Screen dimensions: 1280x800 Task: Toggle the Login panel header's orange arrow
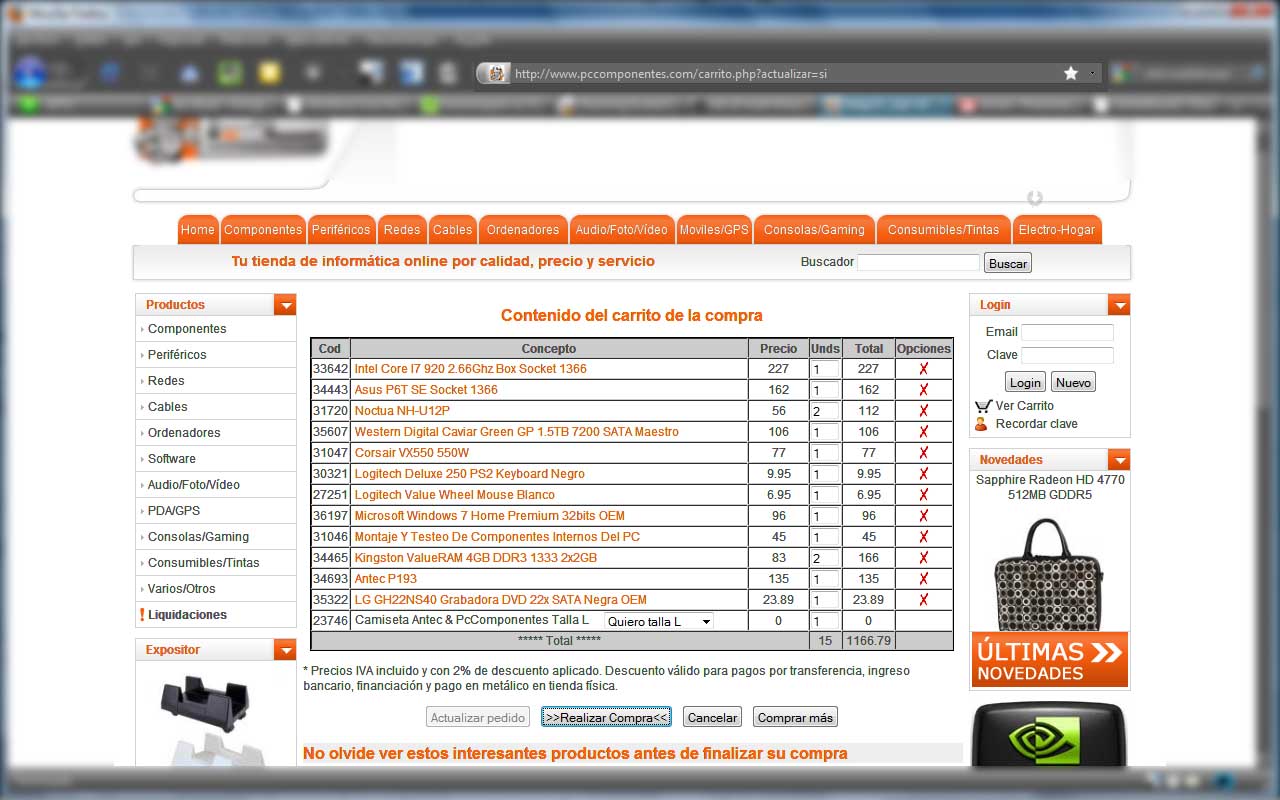point(1119,305)
